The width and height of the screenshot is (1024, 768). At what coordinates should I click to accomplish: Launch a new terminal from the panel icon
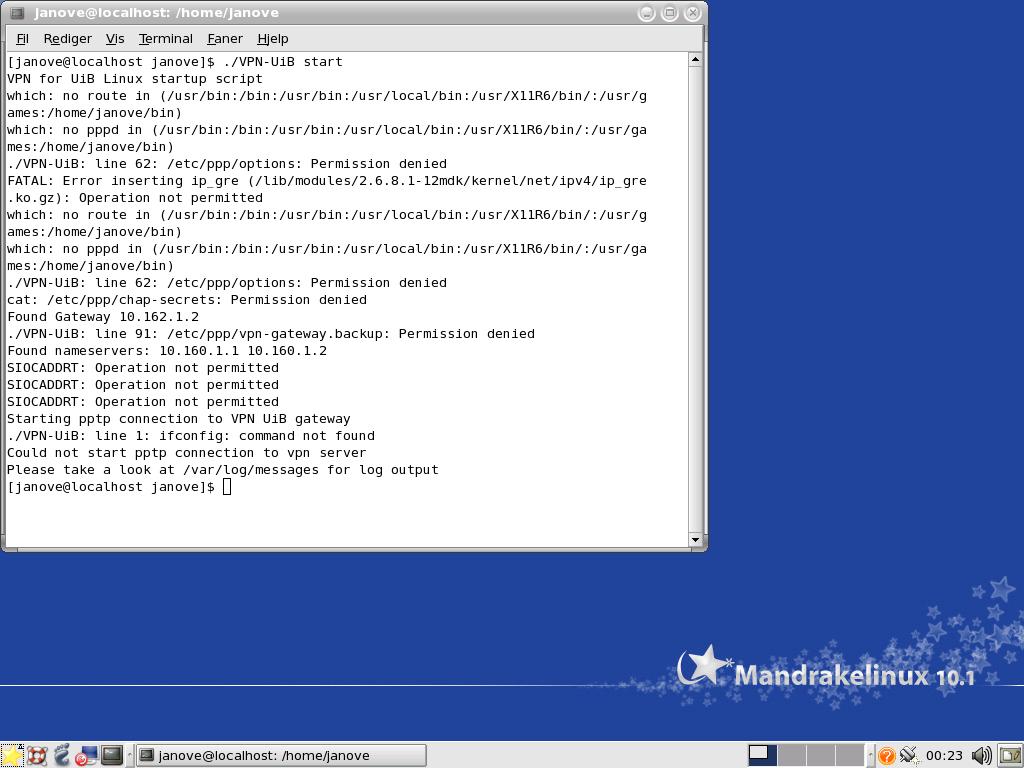pos(112,755)
